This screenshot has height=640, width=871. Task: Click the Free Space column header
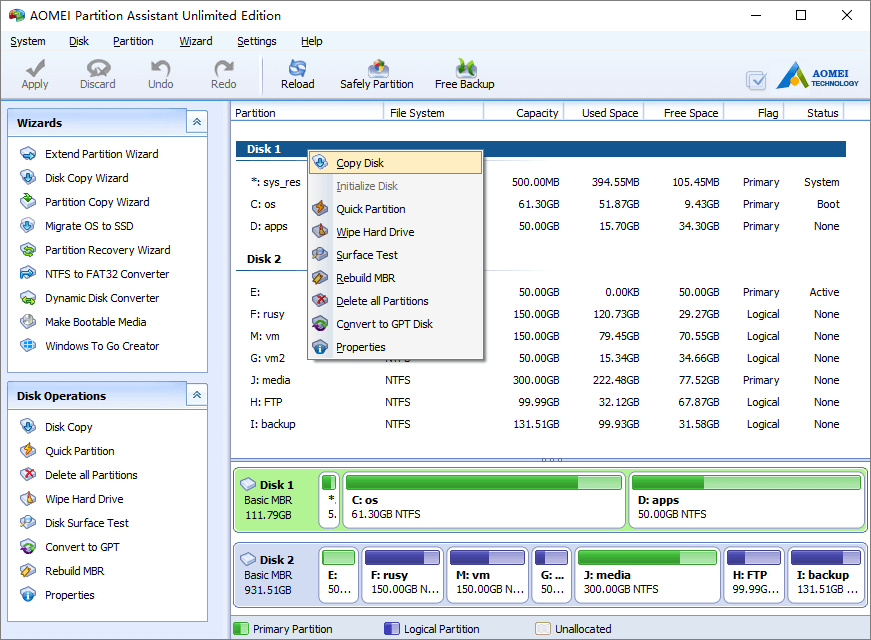coord(684,113)
